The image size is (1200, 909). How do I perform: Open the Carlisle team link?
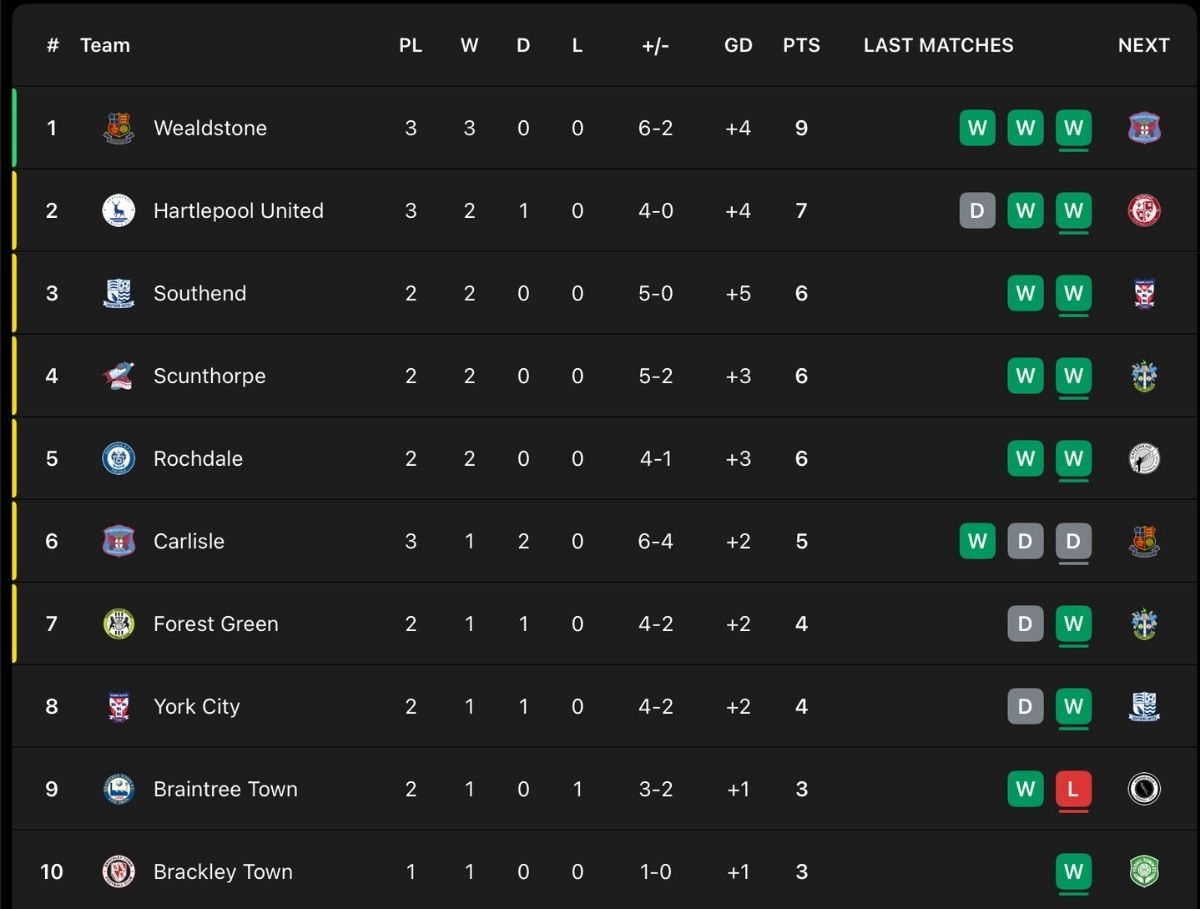click(189, 541)
